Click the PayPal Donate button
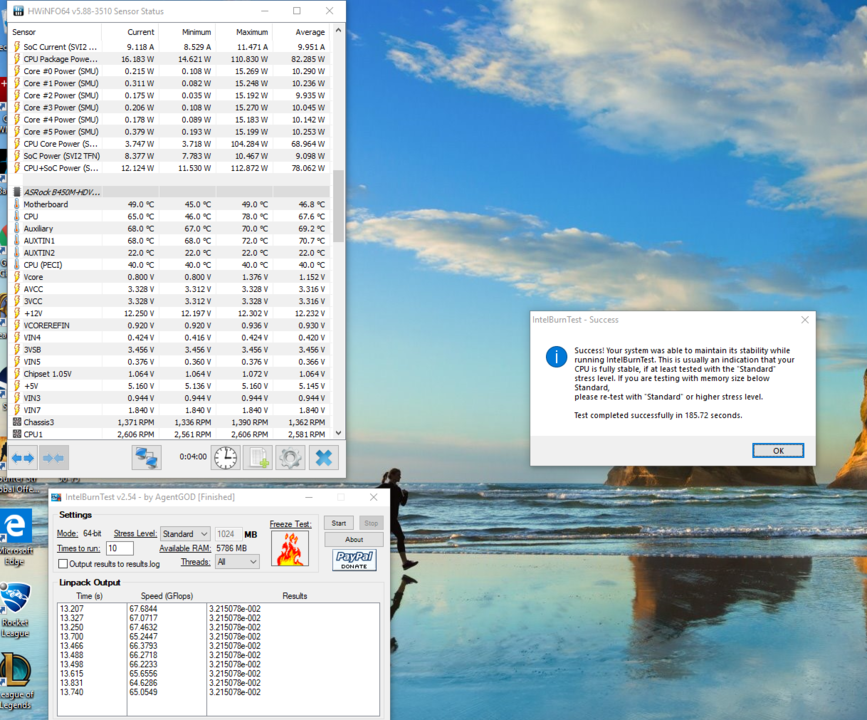 pos(354,560)
